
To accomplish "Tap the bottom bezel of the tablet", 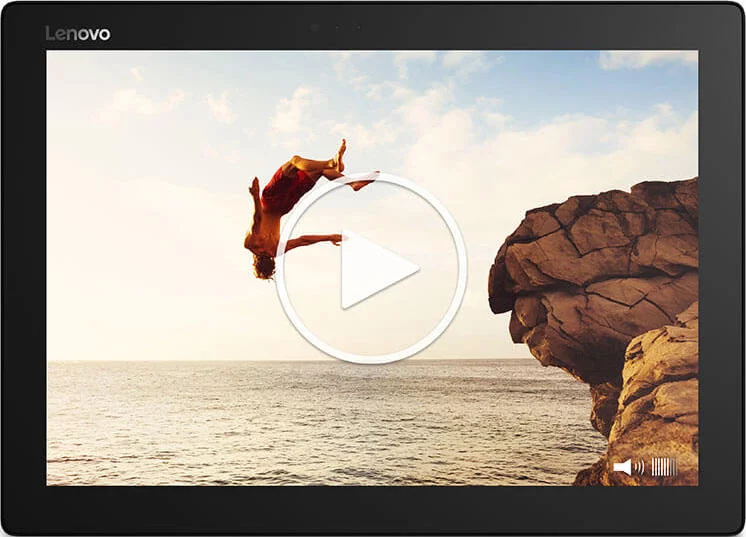I will click(x=373, y=510).
